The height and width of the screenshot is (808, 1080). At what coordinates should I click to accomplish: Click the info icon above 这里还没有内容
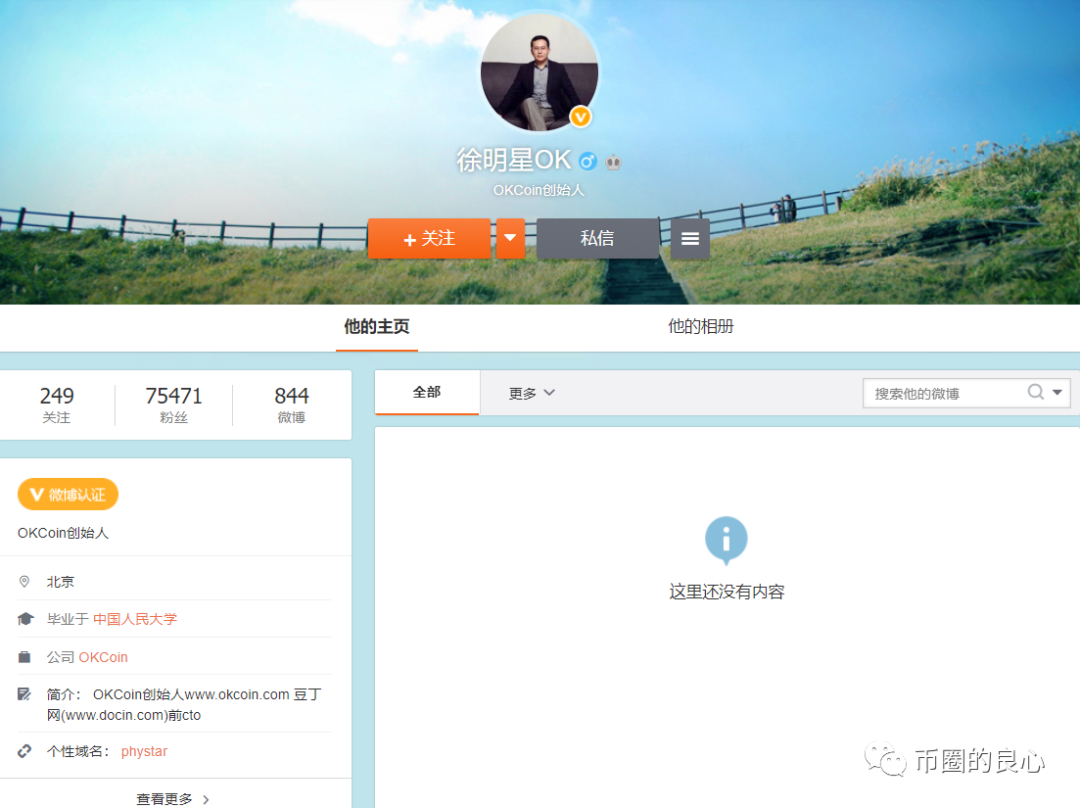[727, 540]
